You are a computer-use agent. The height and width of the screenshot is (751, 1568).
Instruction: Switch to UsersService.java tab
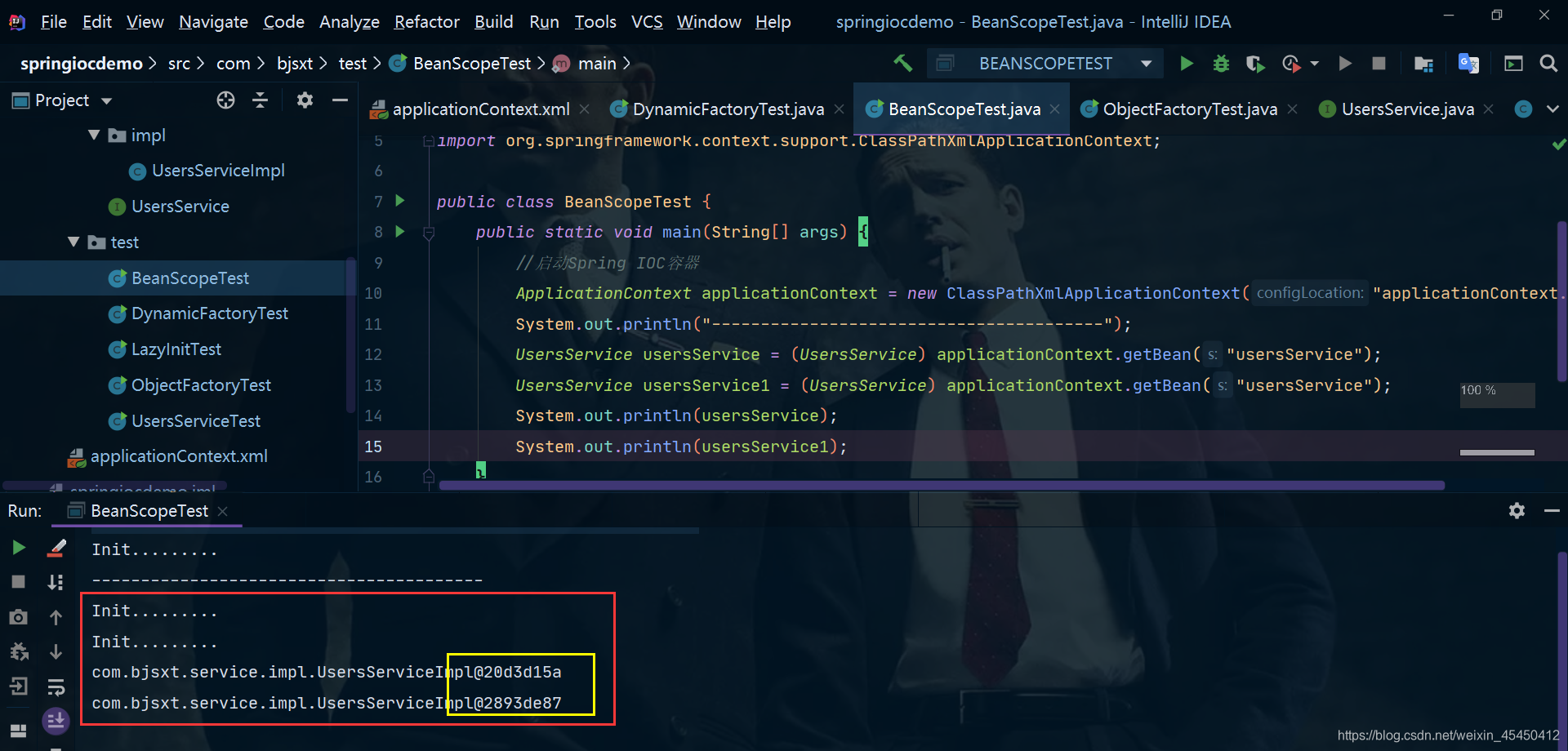tap(1407, 109)
